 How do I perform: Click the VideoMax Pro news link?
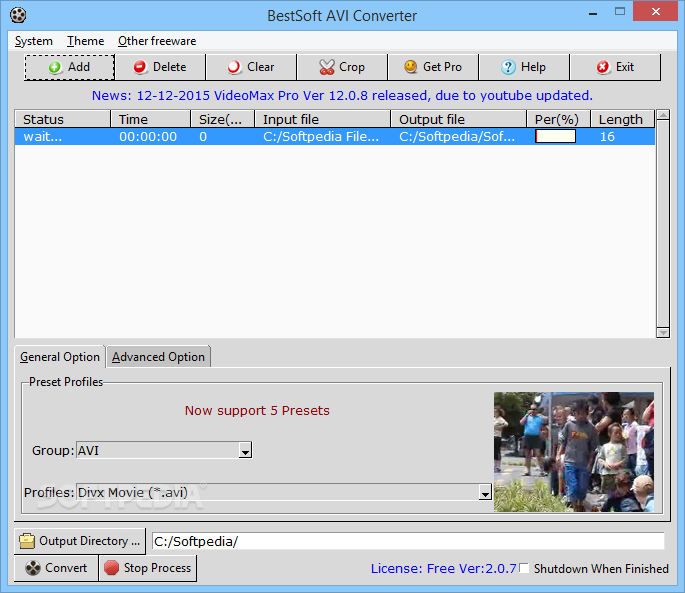click(x=342, y=95)
